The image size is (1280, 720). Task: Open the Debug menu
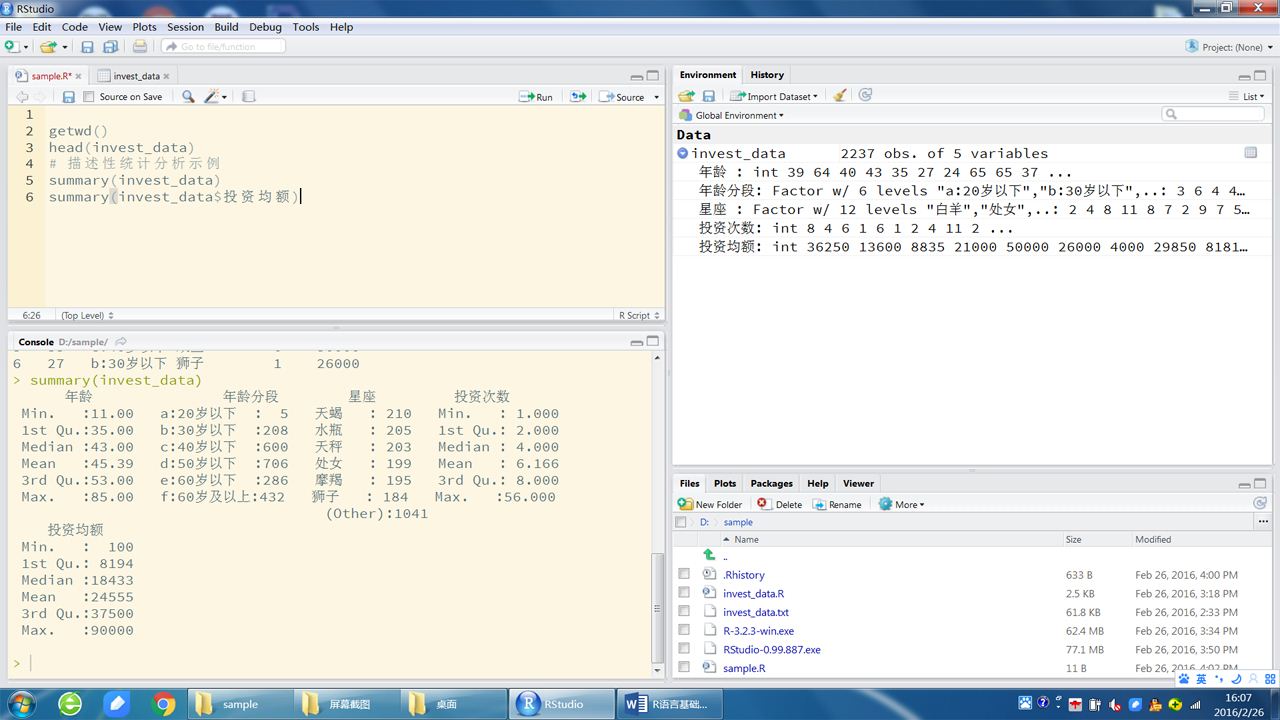tap(265, 27)
